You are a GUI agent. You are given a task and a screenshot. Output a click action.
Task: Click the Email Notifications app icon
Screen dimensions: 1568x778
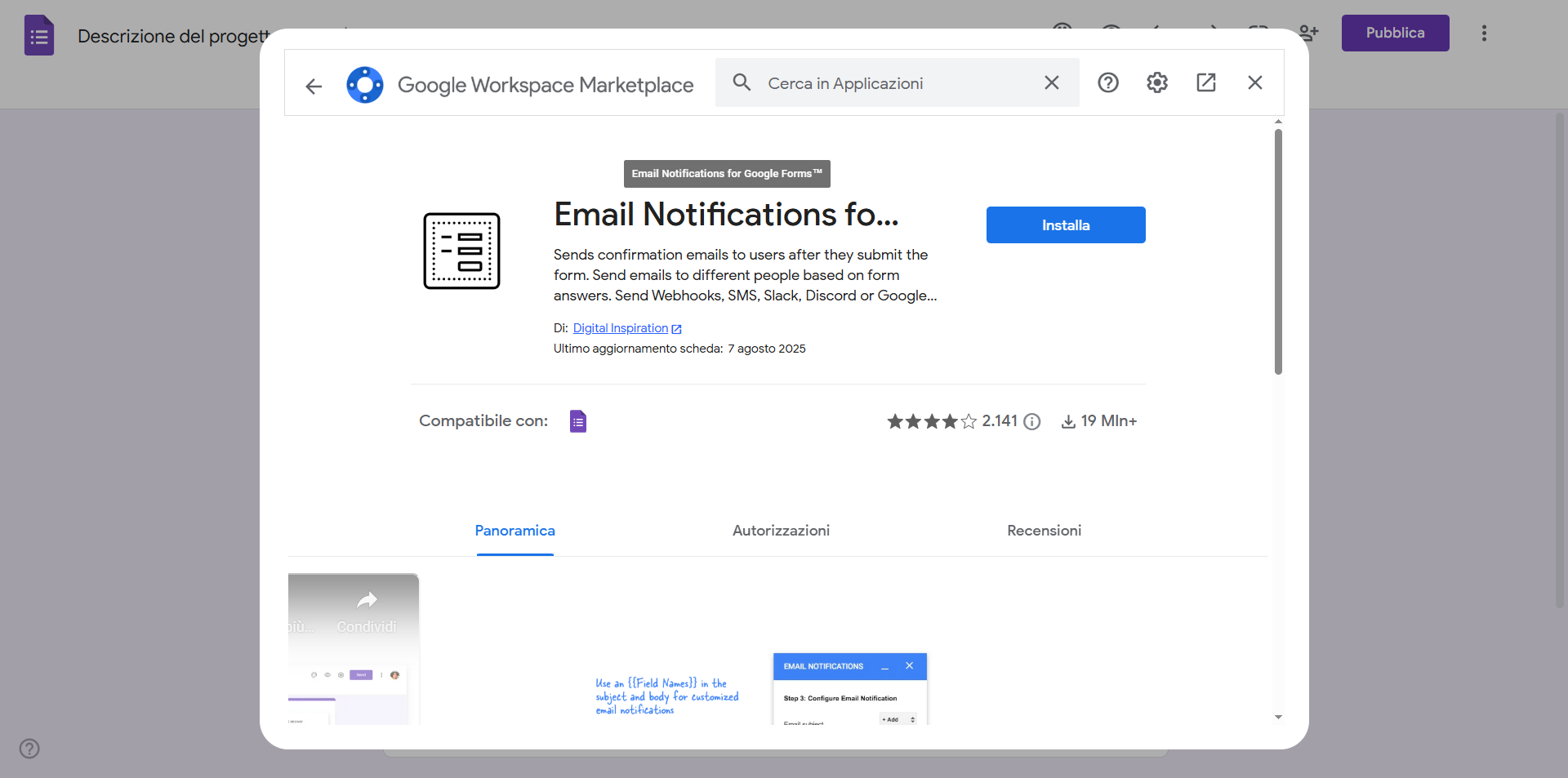tap(461, 251)
